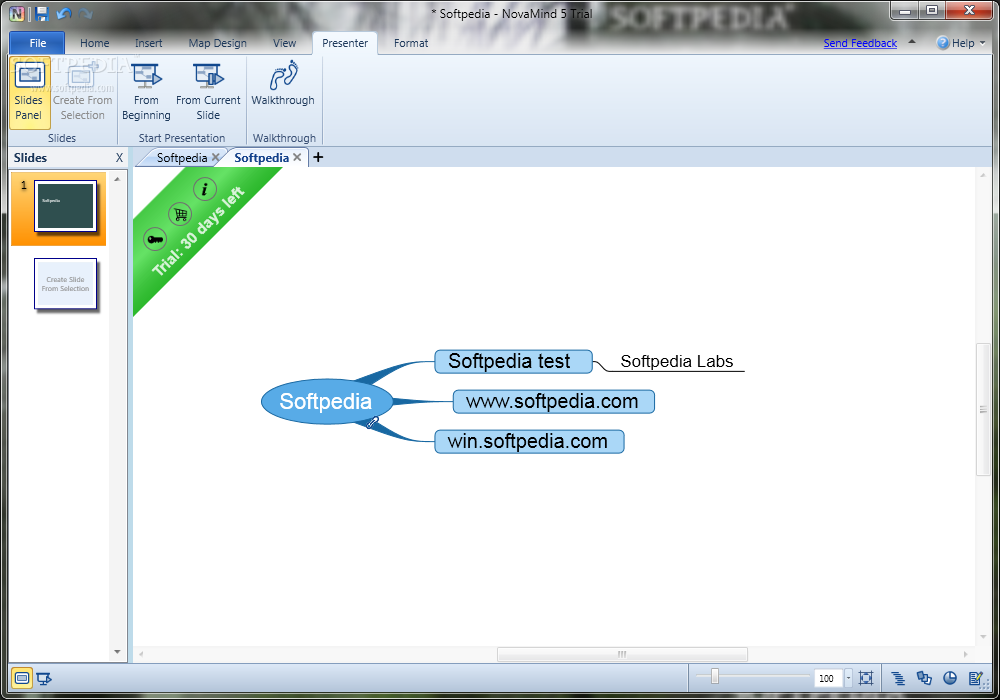Select the central Softpedia topic

pyautogui.click(x=327, y=401)
